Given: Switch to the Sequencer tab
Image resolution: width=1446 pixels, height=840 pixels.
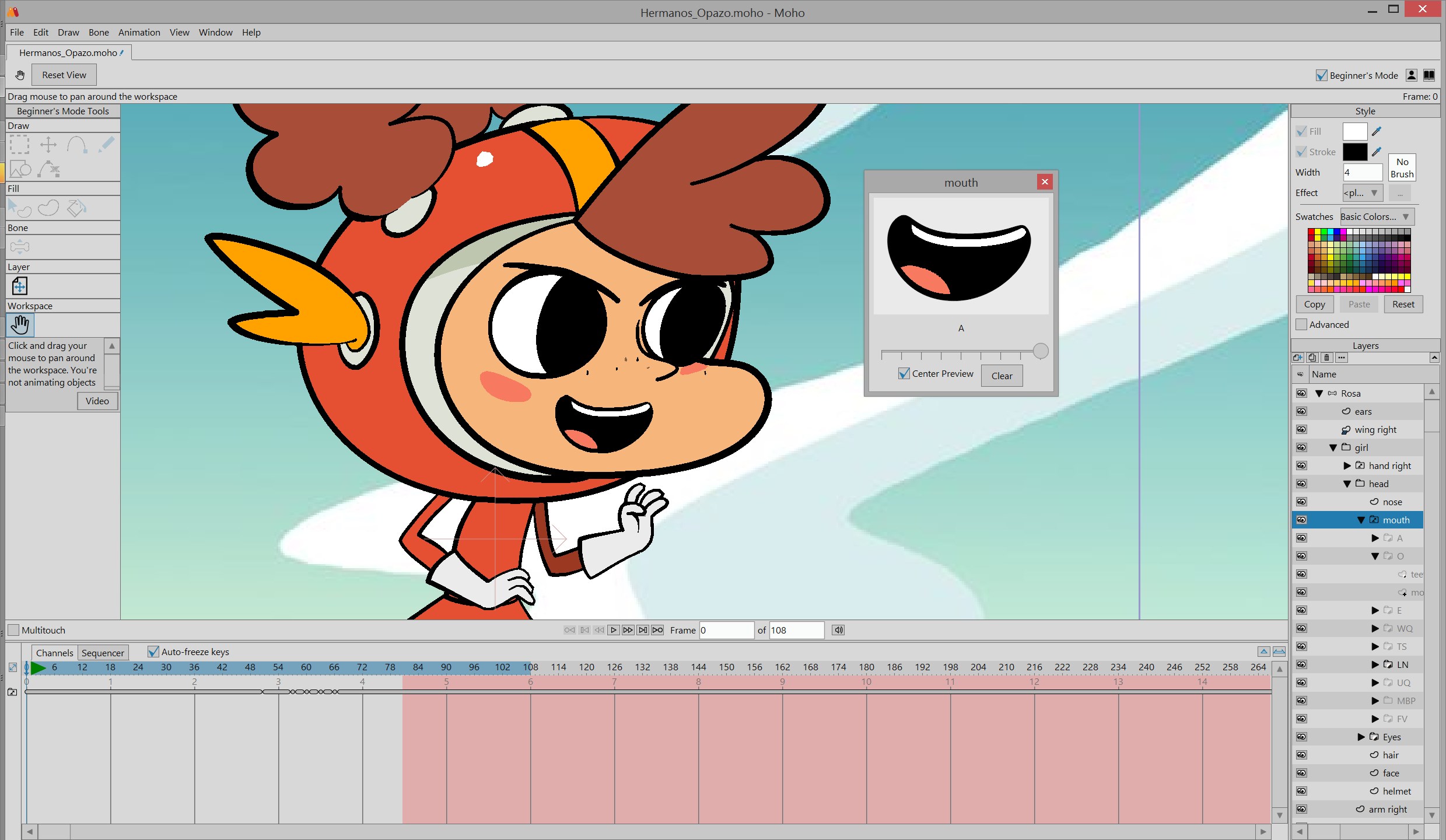Looking at the screenshot, I should tap(103, 653).
